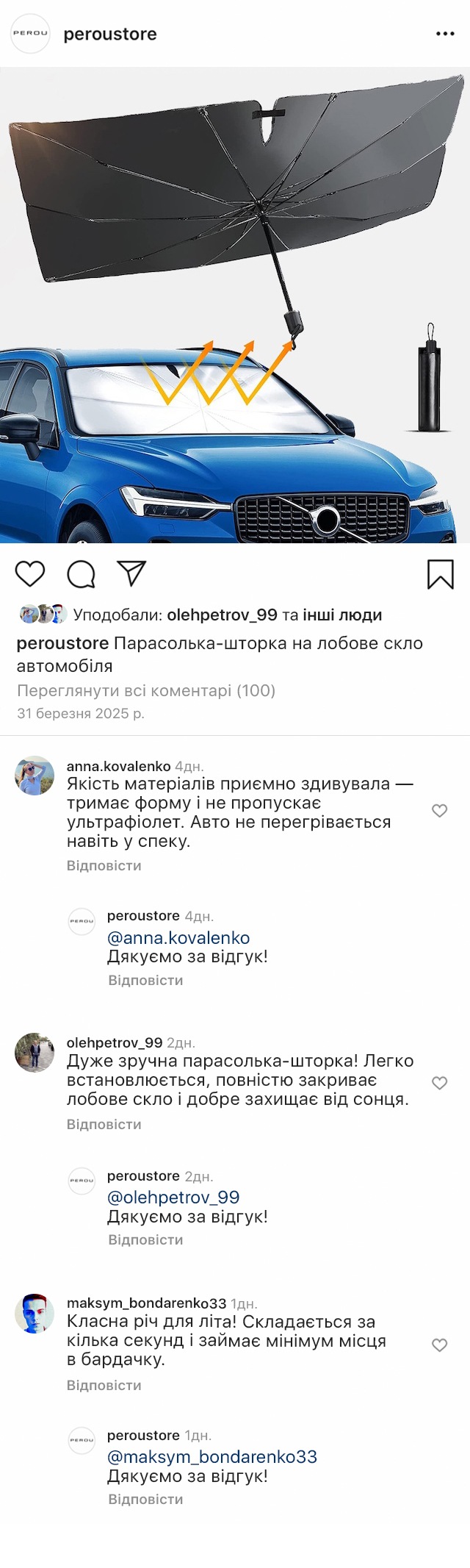
Task: Open @anna.kovalenko mention link
Action: (178, 938)
